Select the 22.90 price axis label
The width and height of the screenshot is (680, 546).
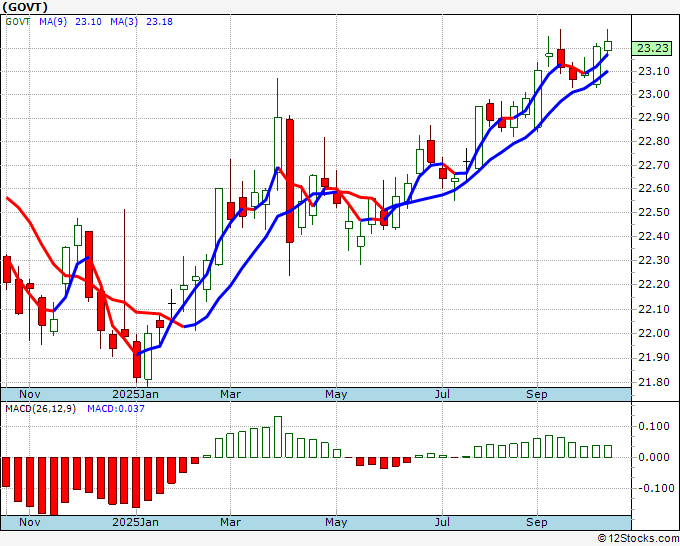[x=654, y=118]
